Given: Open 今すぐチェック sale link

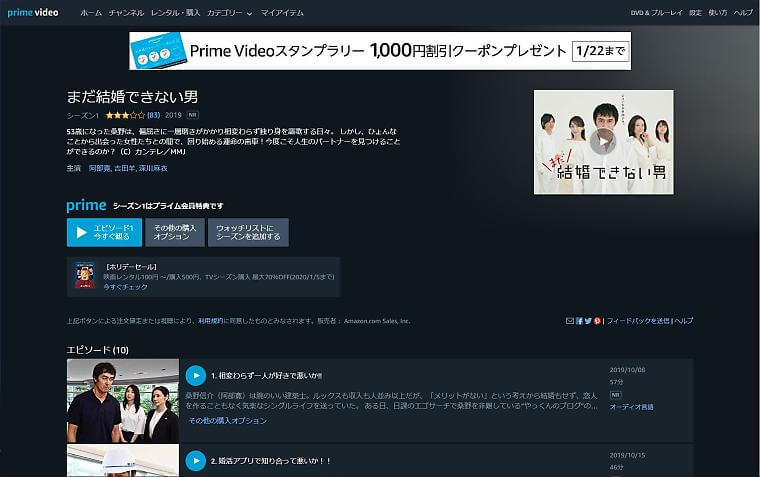Looking at the screenshot, I should [126, 287].
